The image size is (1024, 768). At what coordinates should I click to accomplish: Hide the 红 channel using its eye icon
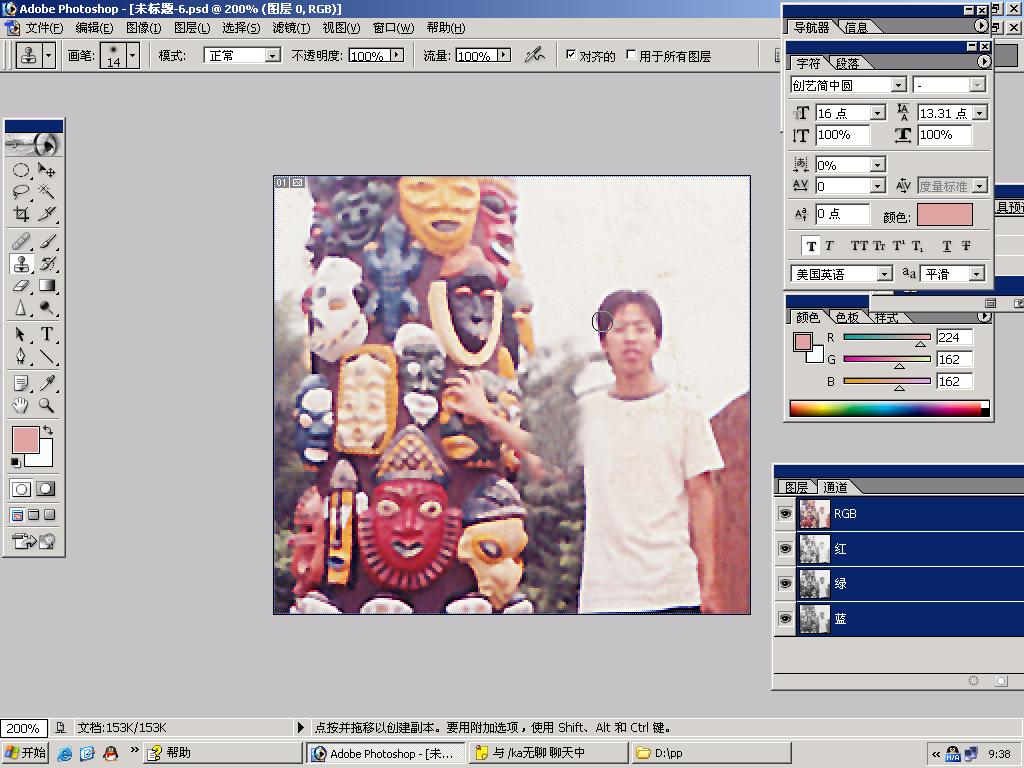coord(785,549)
